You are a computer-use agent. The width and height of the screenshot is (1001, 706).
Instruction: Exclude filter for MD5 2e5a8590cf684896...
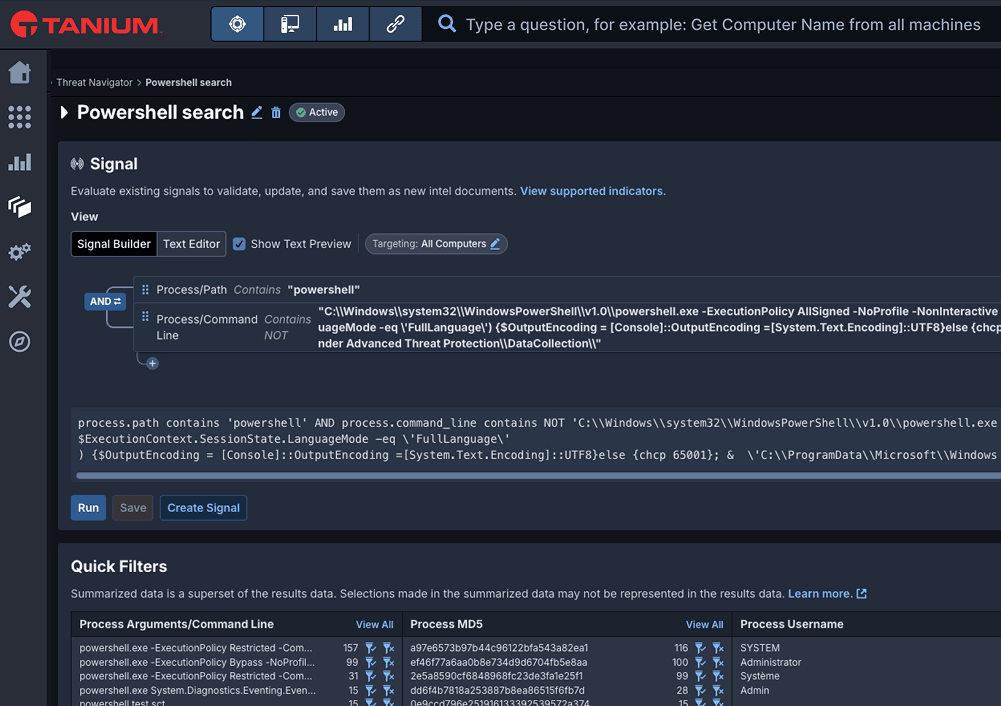click(x=718, y=676)
